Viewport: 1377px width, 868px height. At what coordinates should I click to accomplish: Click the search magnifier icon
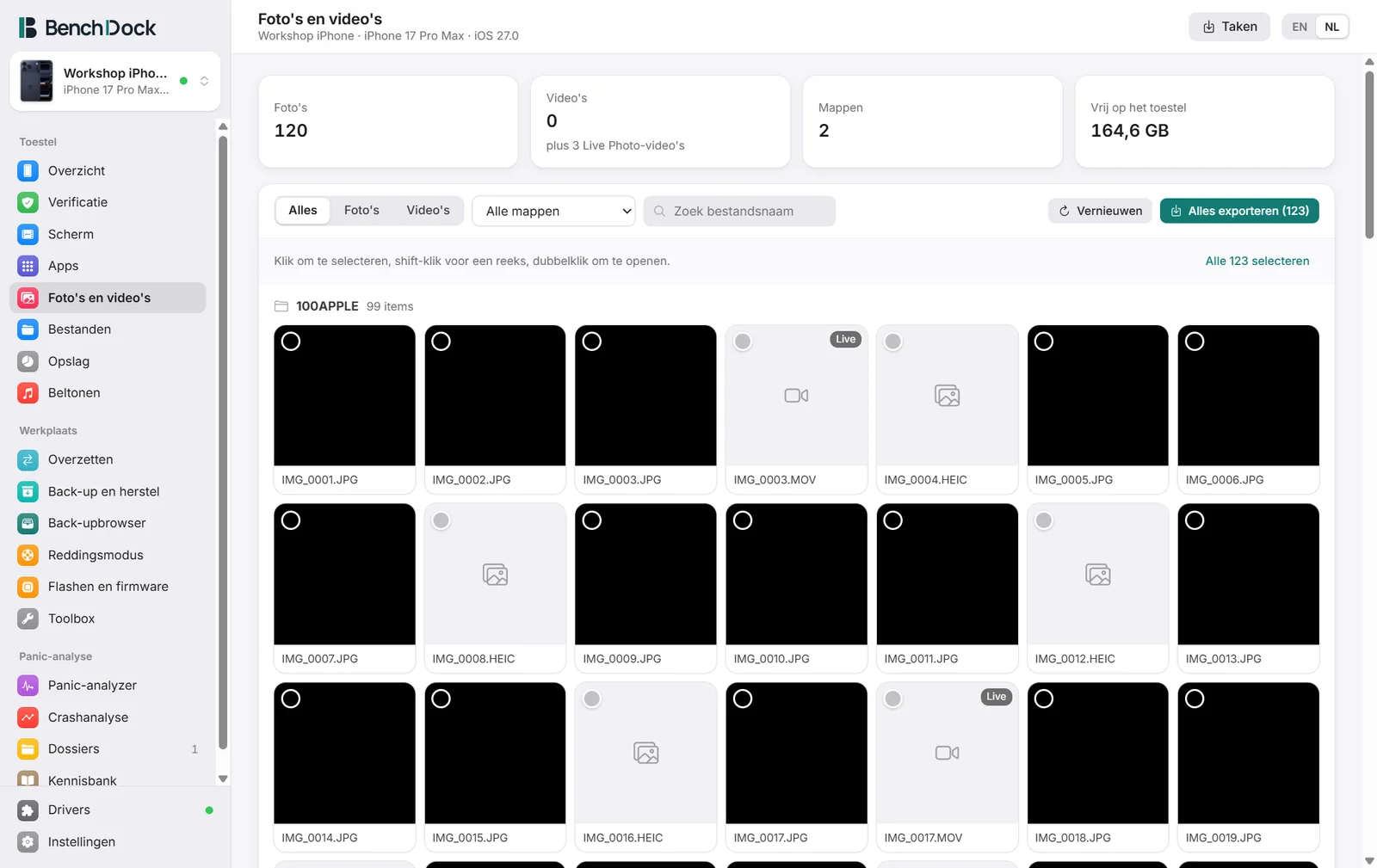[x=659, y=211]
